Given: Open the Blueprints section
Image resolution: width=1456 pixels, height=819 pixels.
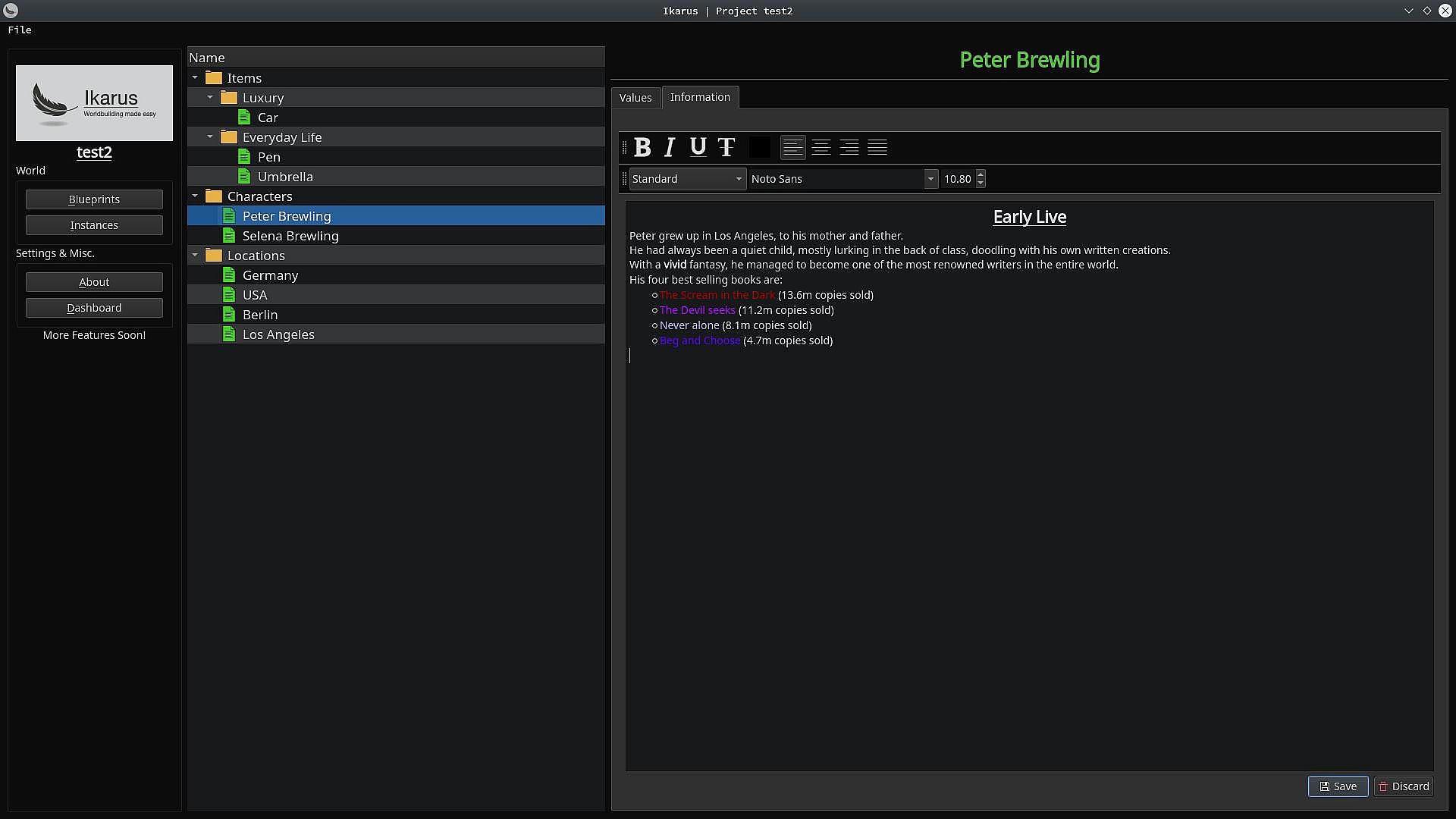Looking at the screenshot, I should [x=94, y=199].
